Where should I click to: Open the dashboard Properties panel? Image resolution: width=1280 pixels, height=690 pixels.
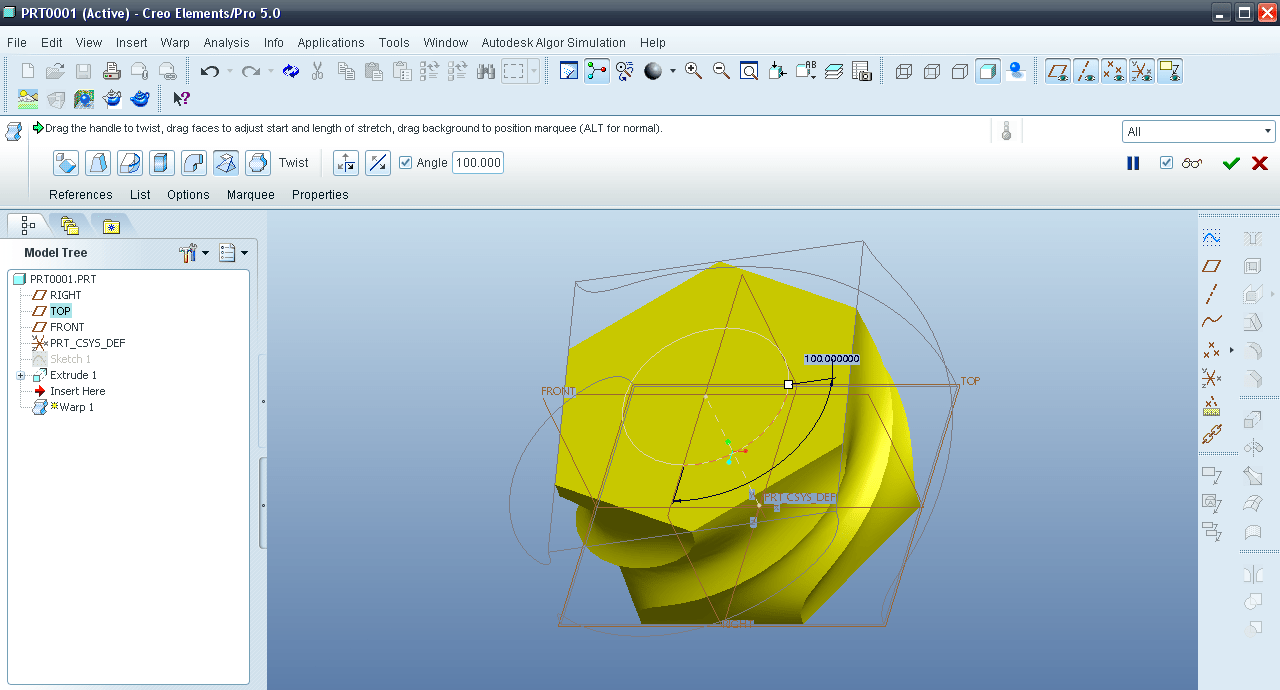tap(320, 195)
